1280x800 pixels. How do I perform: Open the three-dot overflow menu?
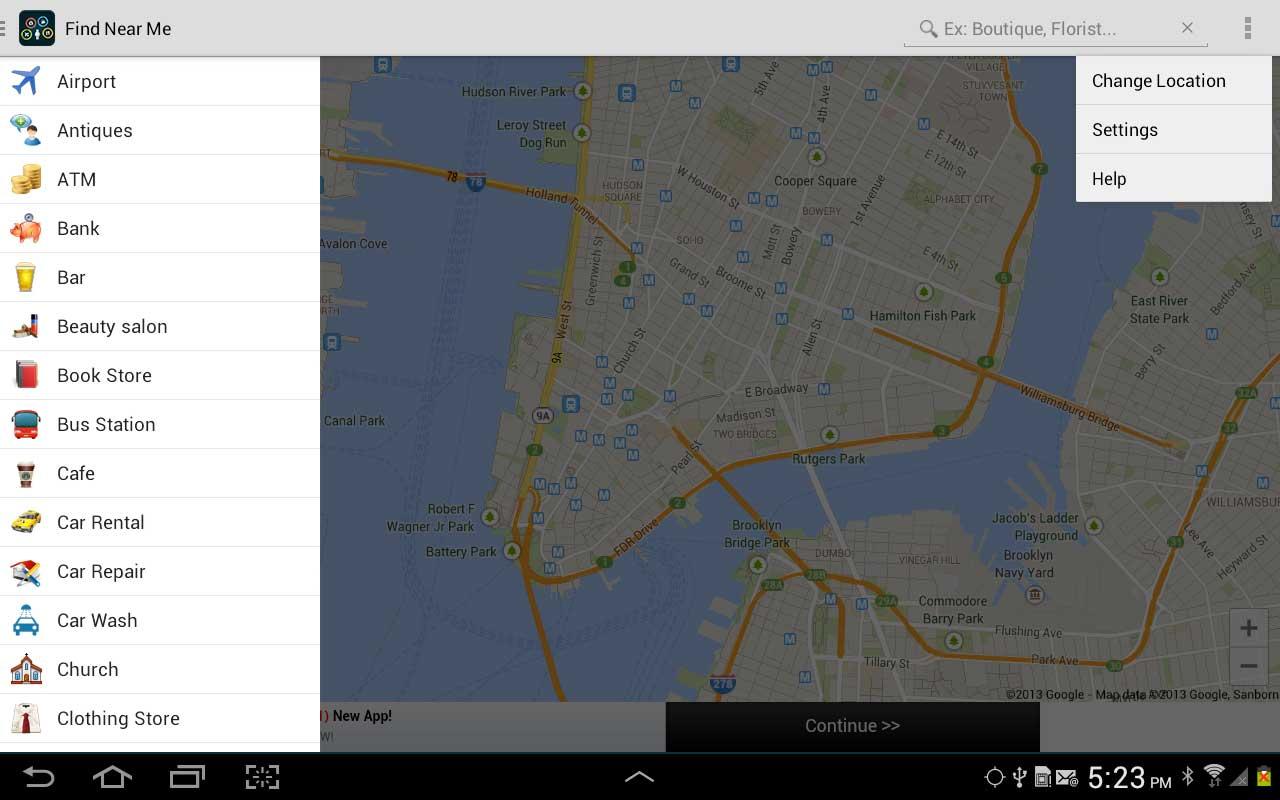[x=1247, y=28]
